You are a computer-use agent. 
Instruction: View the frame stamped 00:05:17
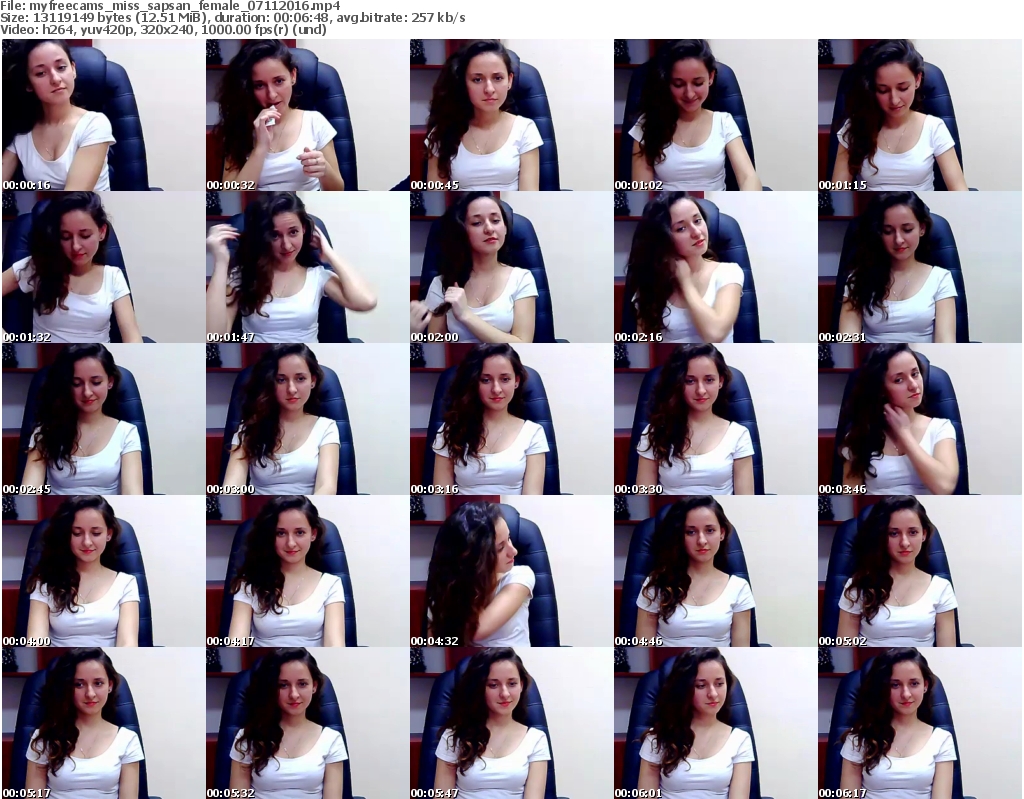pyautogui.click(x=103, y=723)
